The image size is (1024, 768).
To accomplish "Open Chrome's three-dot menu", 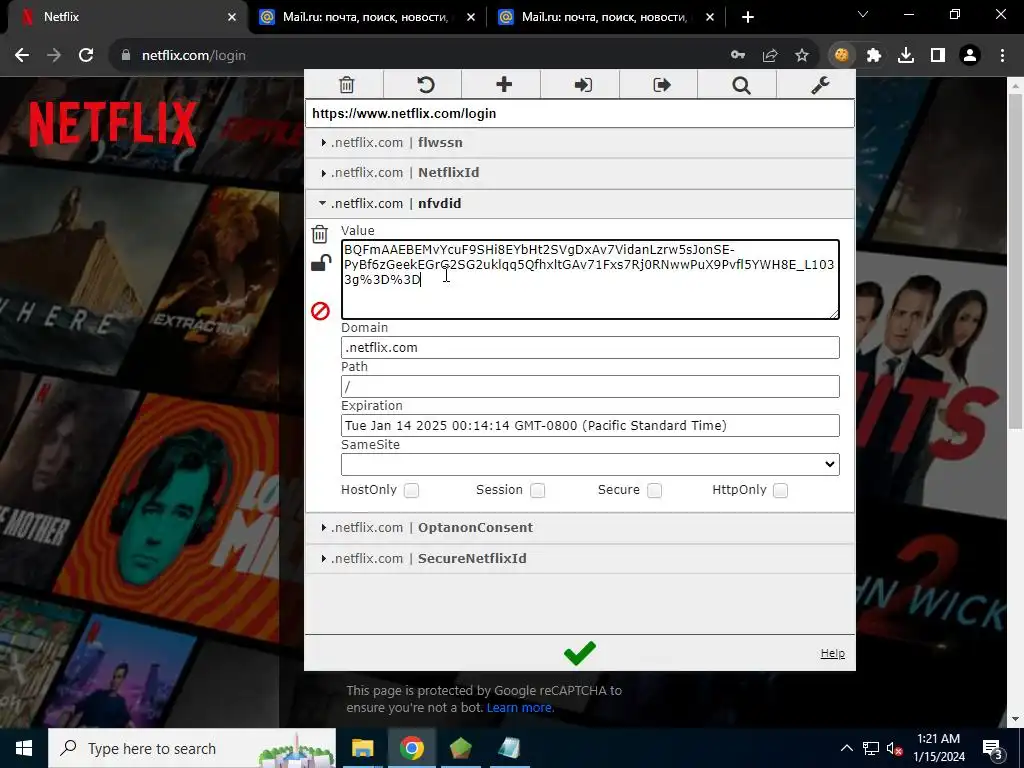I will tap(1002, 56).
